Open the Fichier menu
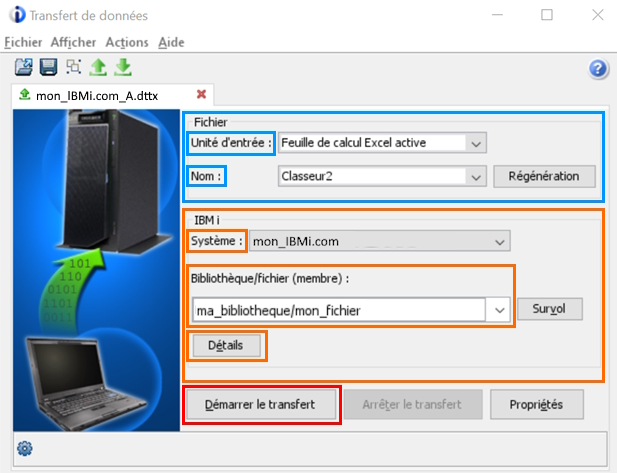Image resolution: width=617 pixels, height=473 pixels. pos(23,42)
